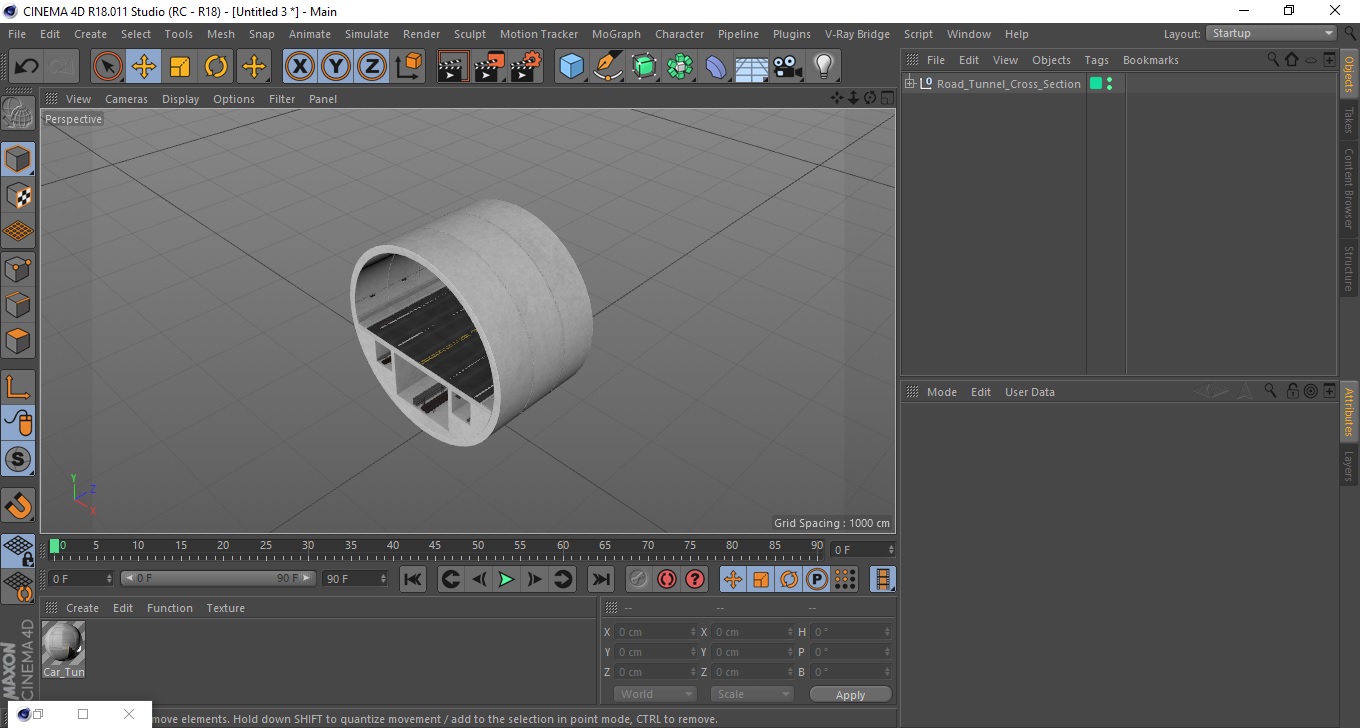Add a Light object

pyautogui.click(x=824, y=67)
